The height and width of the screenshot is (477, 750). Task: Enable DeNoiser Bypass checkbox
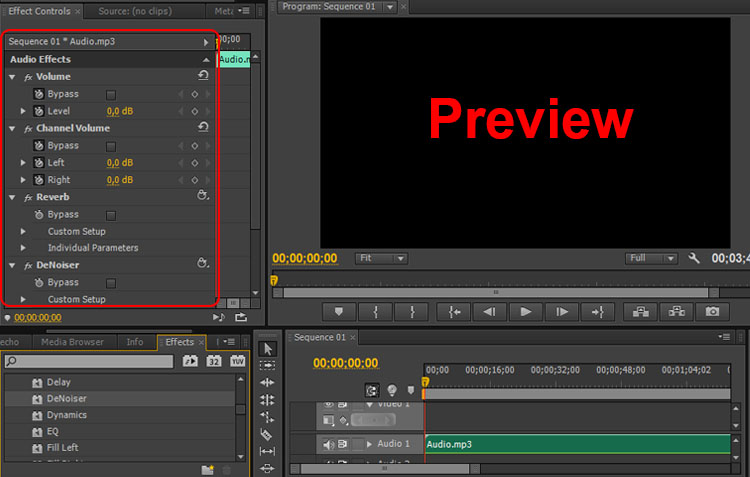click(111, 283)
